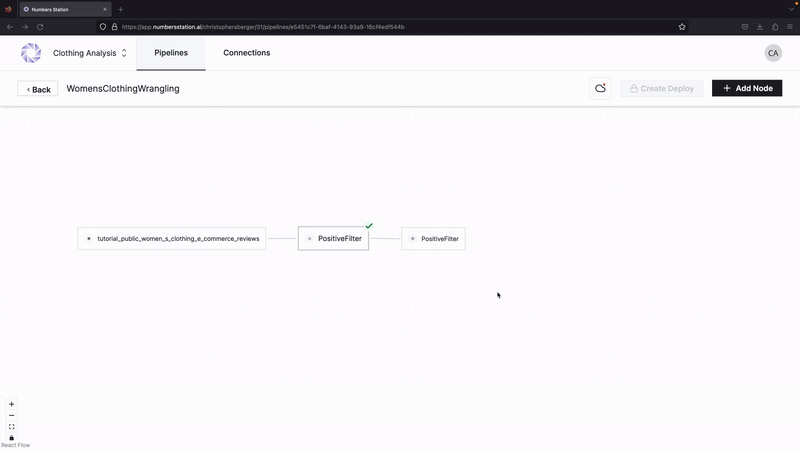
Task: Open the Pocket save icon
Action: click(745, 27)
